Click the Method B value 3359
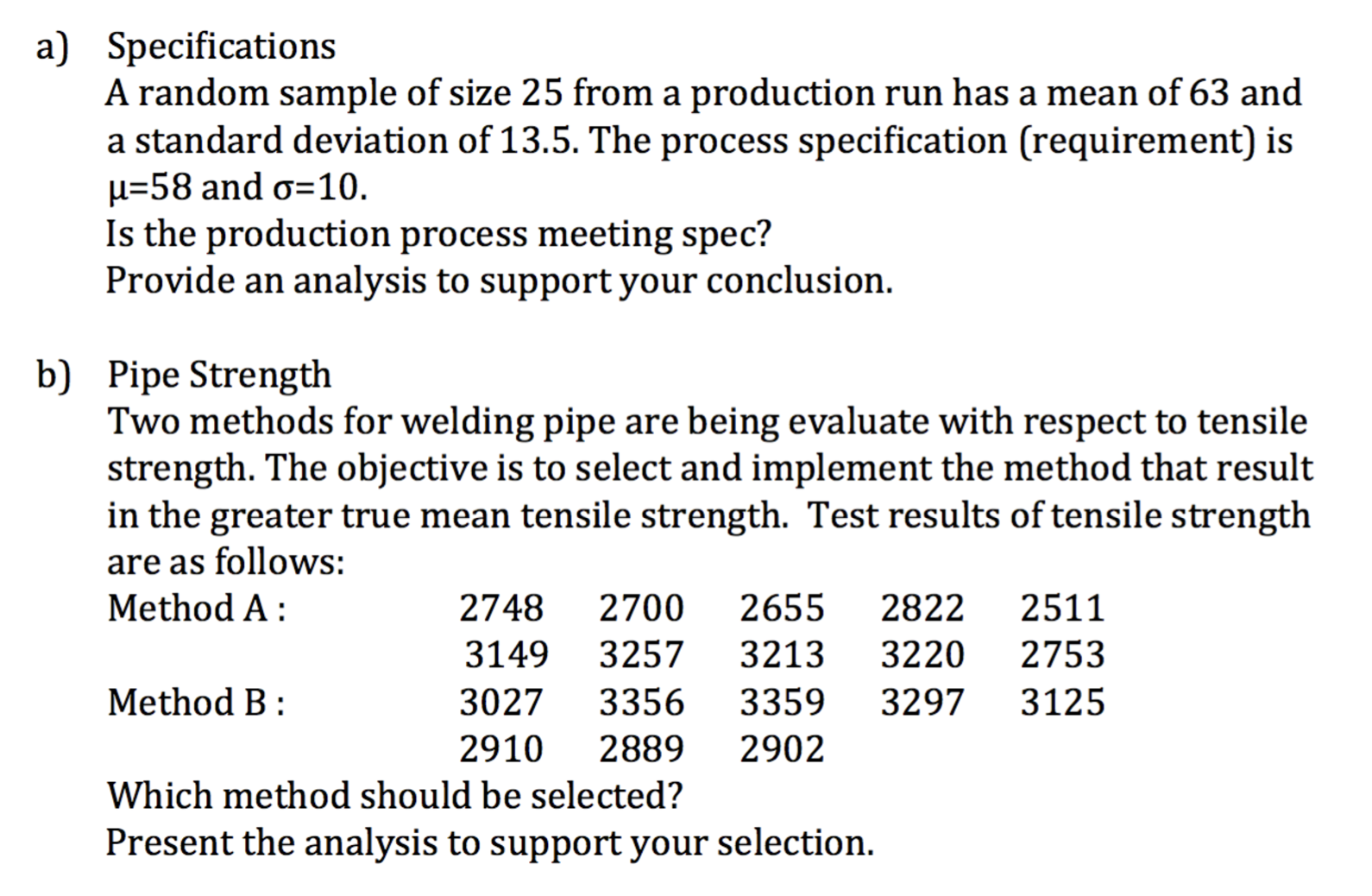 tap(782, 703)
